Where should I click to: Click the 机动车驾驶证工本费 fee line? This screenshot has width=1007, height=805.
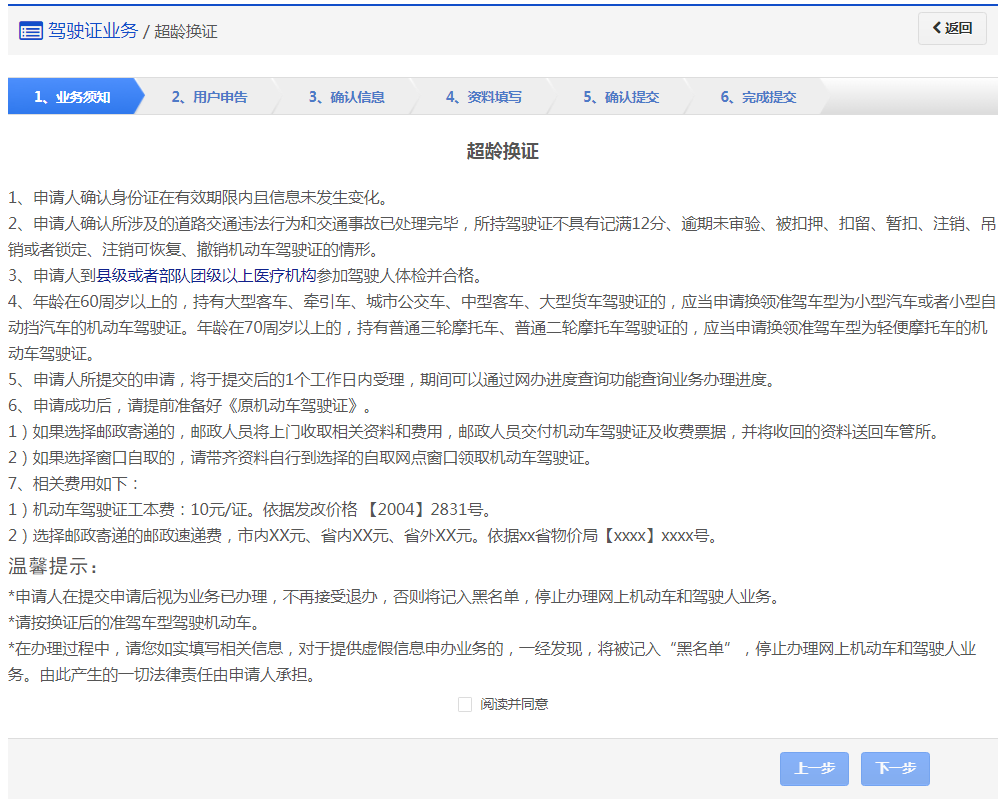(250, 510)
